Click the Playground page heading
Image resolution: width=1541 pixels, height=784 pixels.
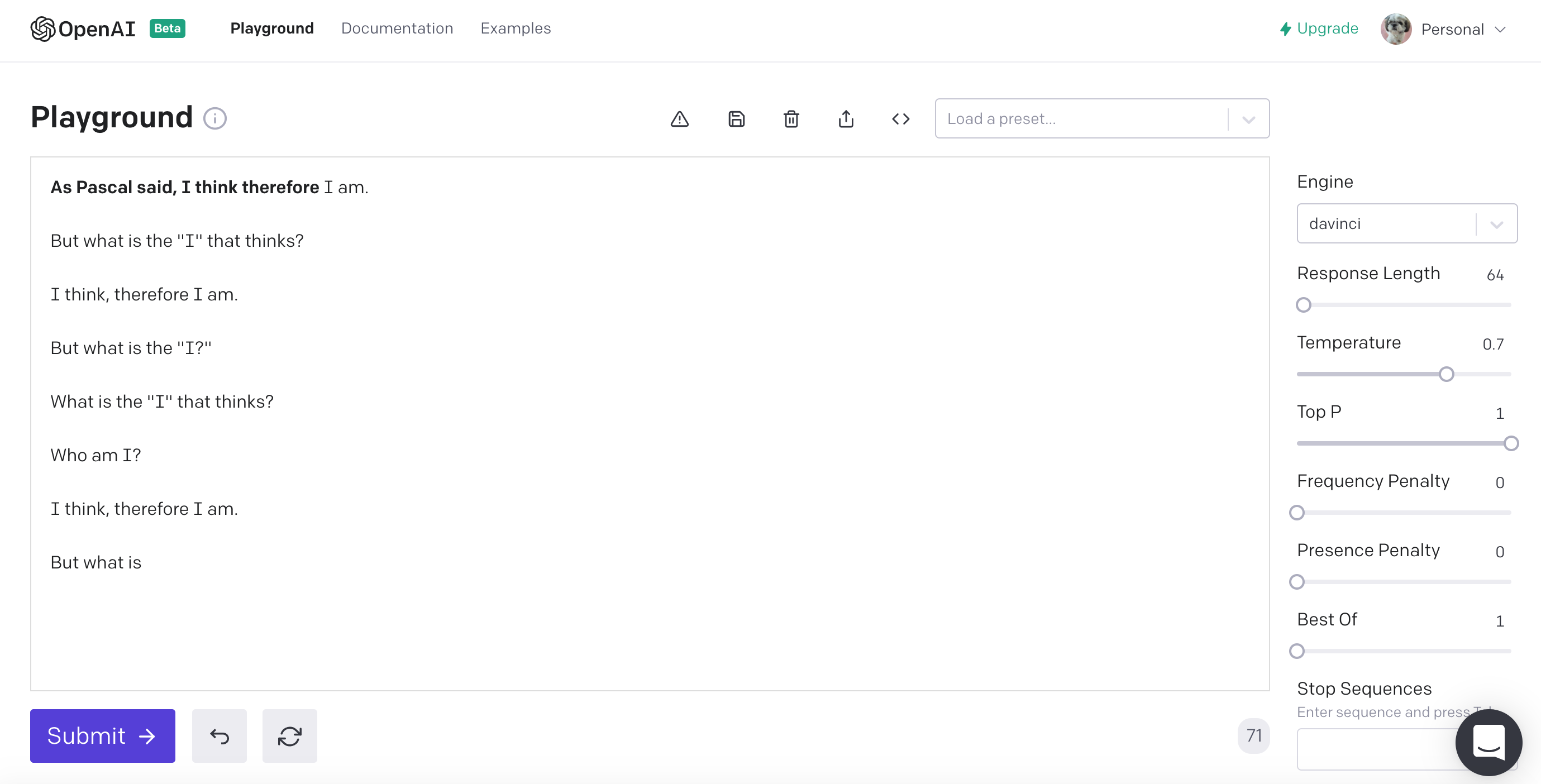point(111,117)
